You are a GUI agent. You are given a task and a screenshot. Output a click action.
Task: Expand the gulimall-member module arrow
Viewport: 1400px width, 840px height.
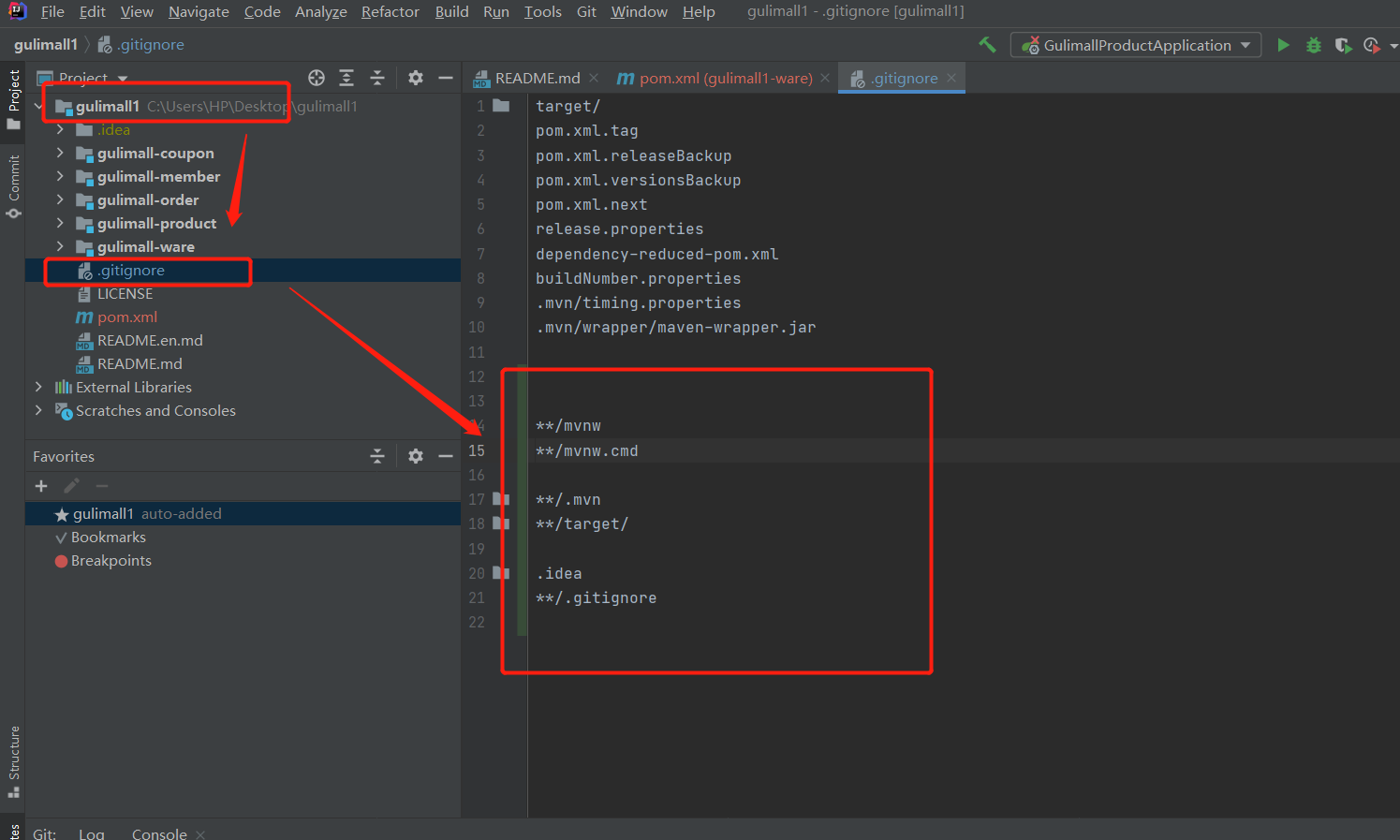pyautogui.click(x=61, y=176)
